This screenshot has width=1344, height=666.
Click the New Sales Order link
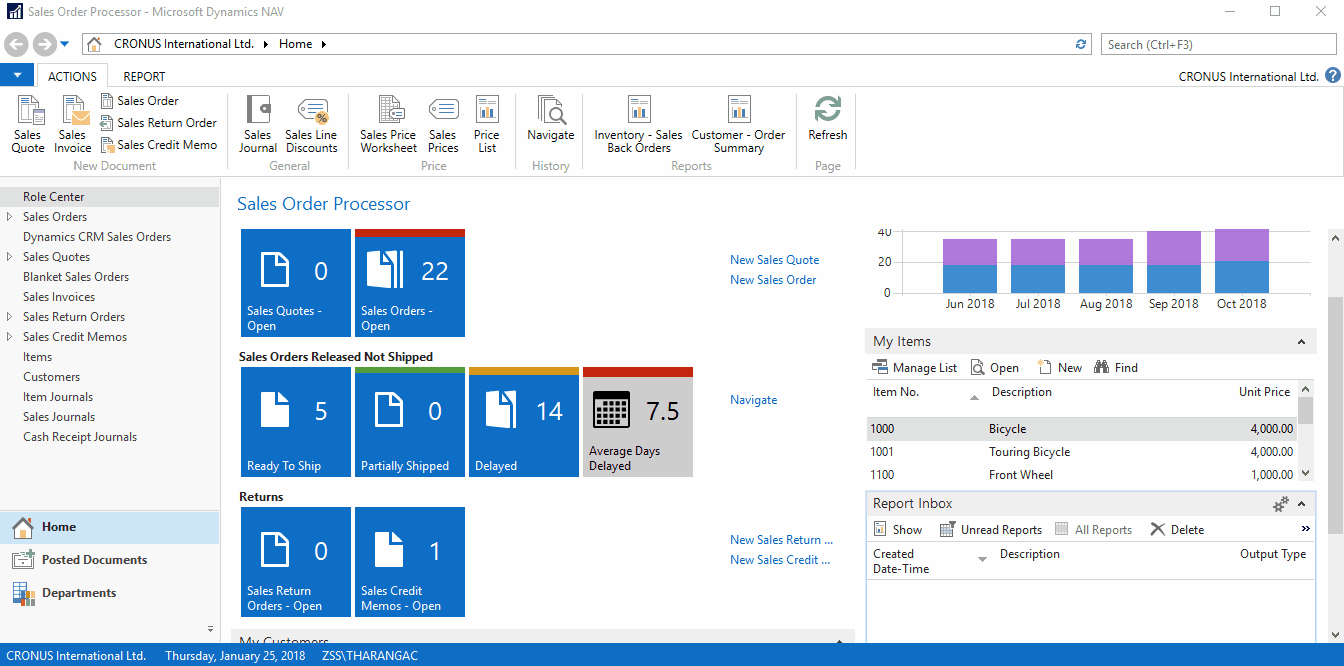[x=773, y=280]
